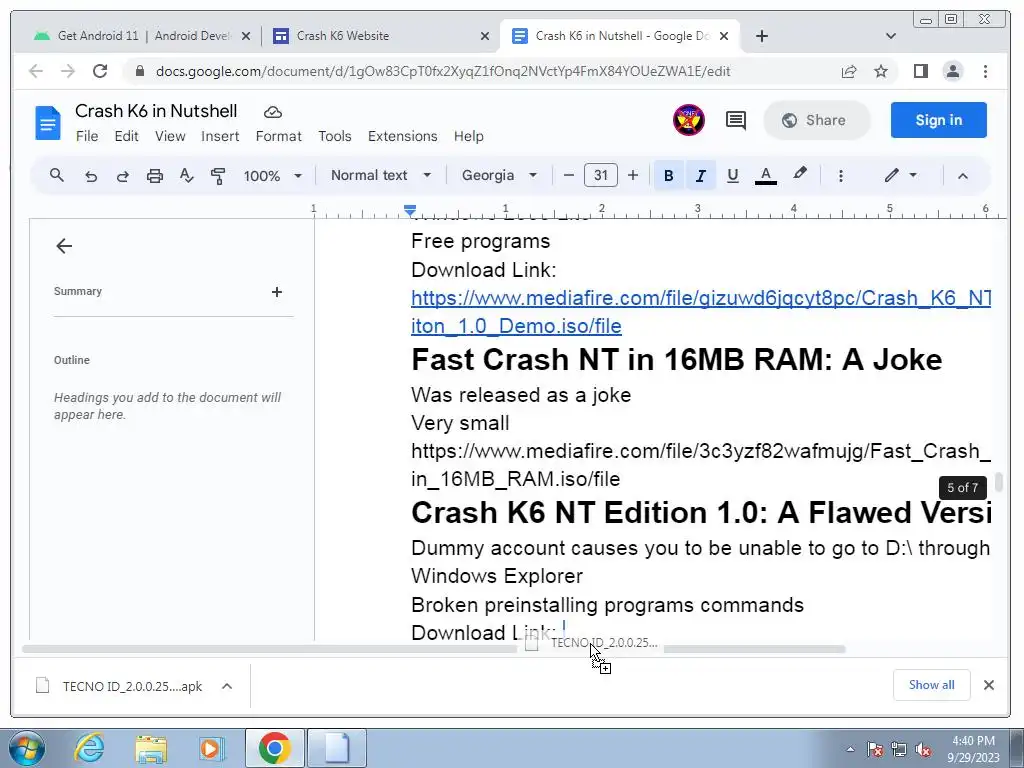
Task: Switch to Get Android 11 tab
Action: click(142, 36)
